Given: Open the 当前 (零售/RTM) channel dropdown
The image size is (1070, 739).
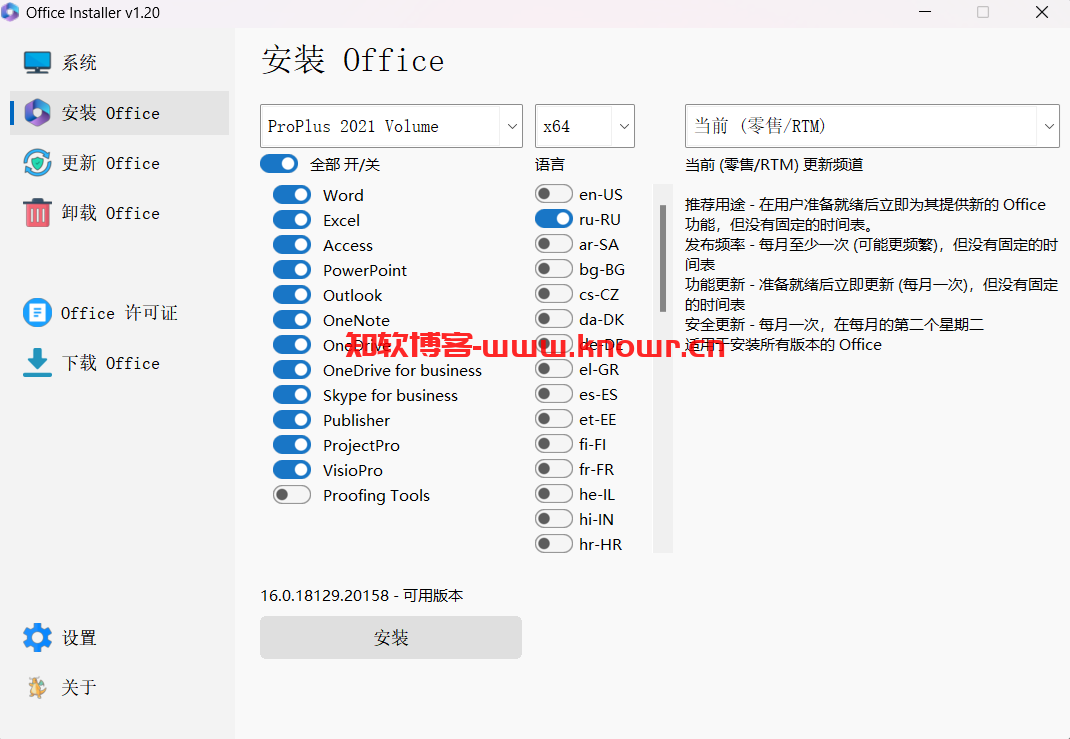Looking at the screenshot, I should click(x=872, y=126).
